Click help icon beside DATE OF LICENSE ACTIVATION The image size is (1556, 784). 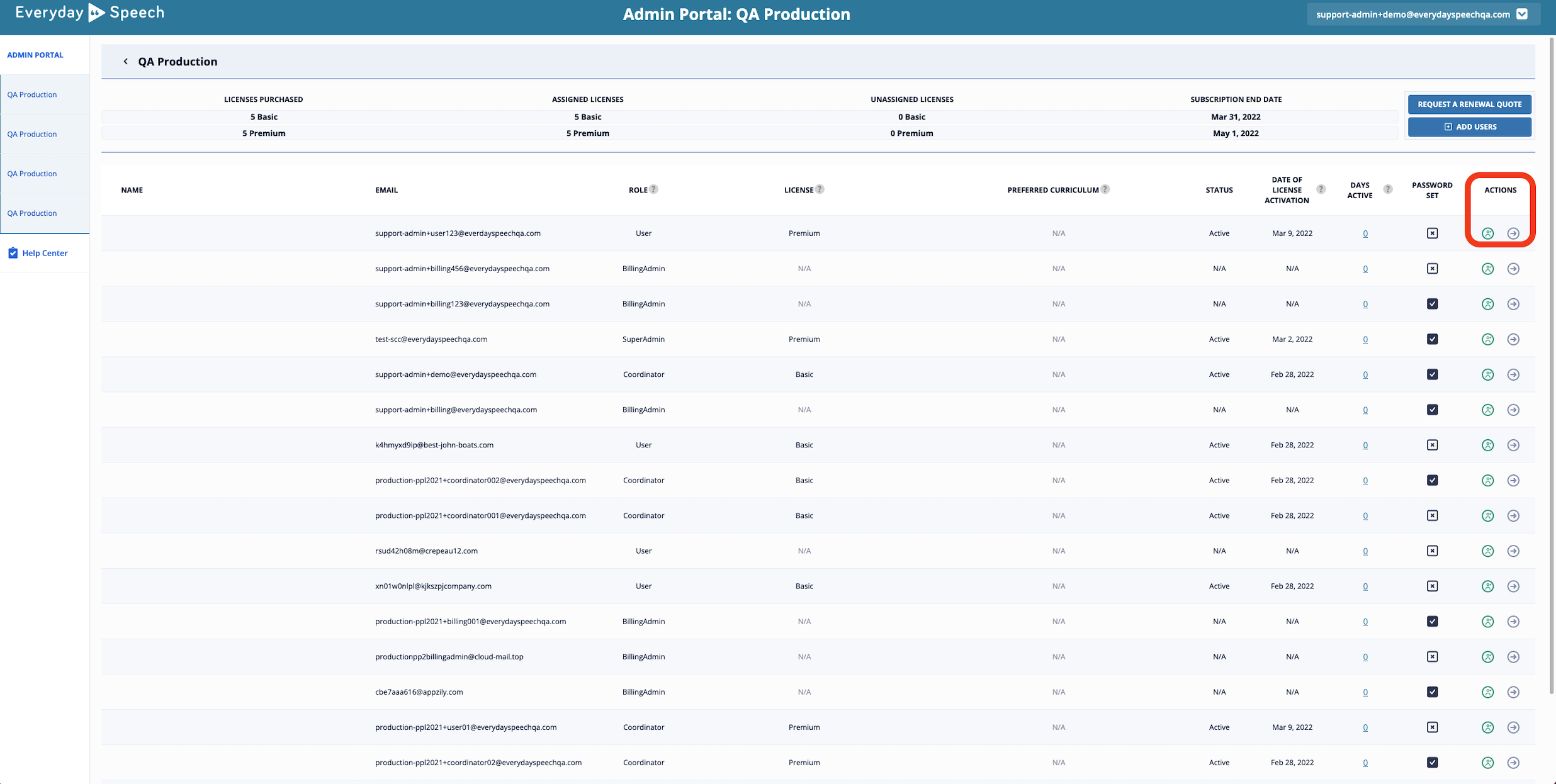point(1321,189)
